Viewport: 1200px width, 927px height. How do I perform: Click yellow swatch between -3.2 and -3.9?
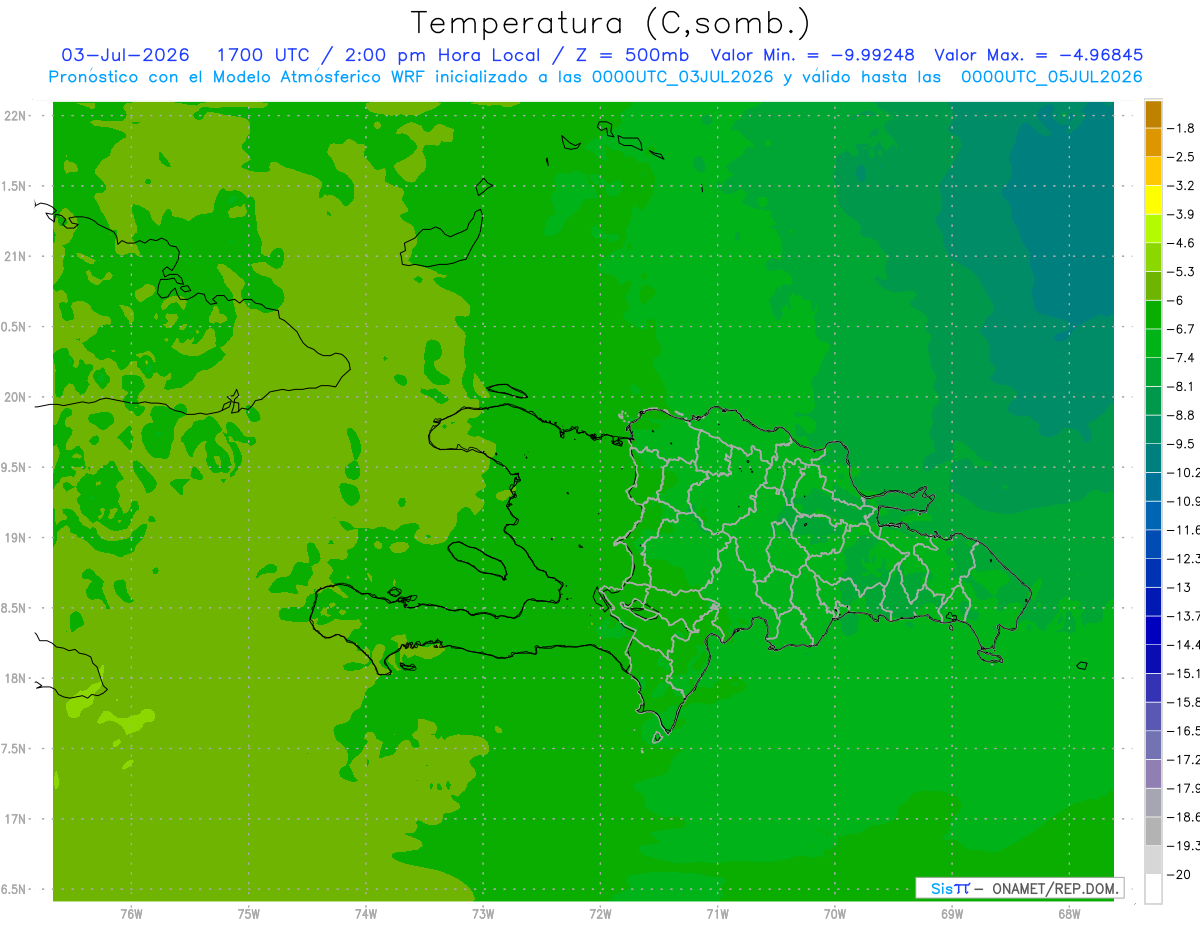[1153, 200]
